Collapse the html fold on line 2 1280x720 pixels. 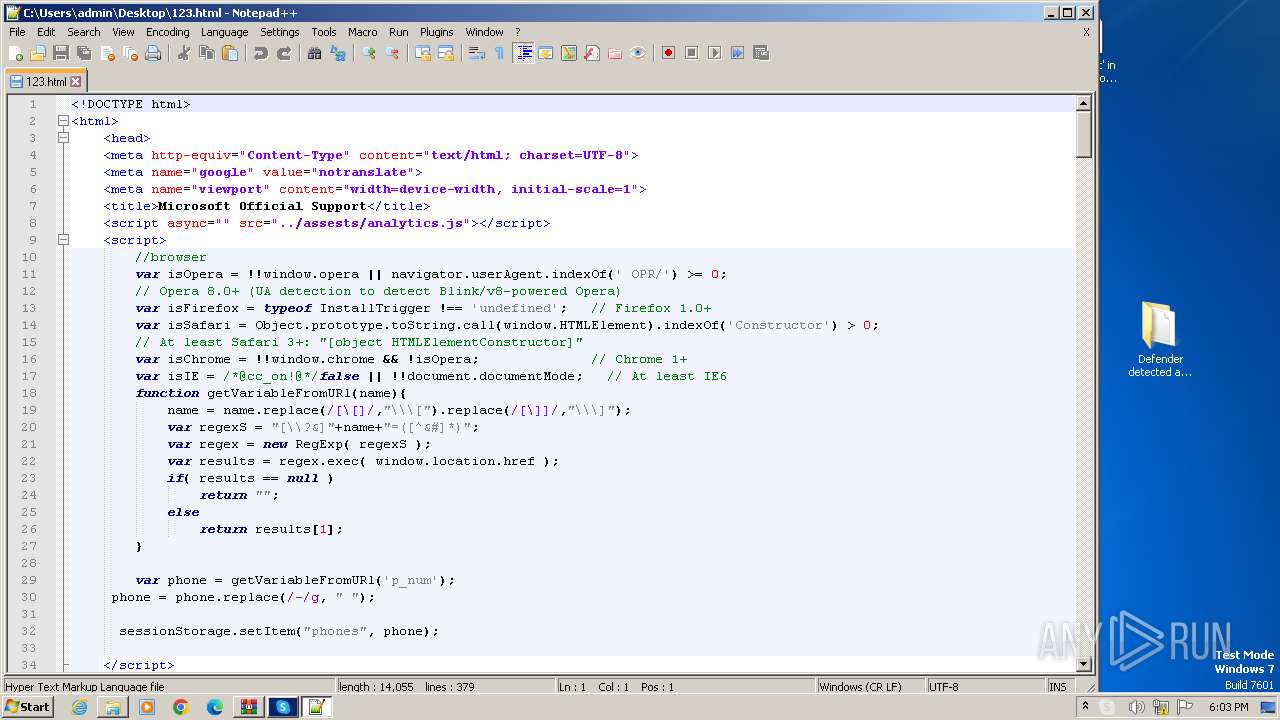click(x=63, y=121)
